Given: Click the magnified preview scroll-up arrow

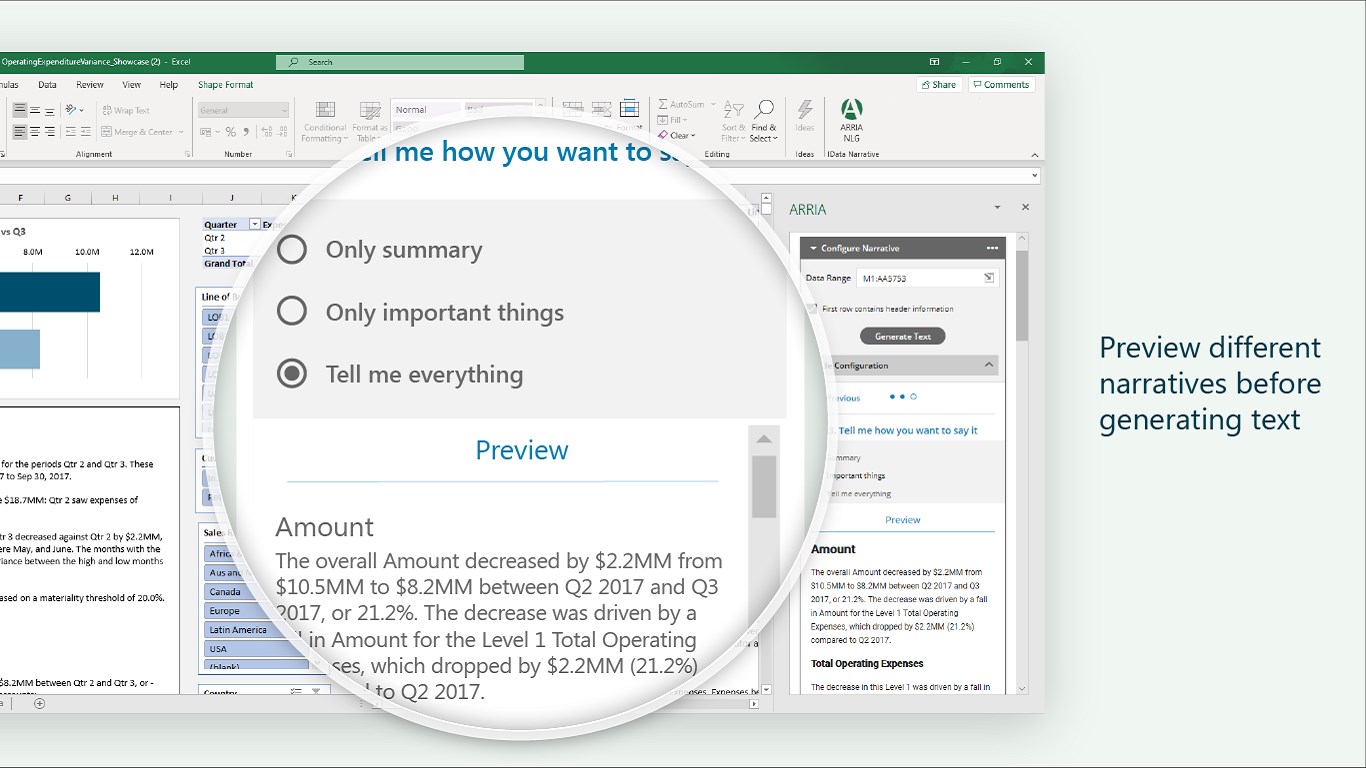Looking at the screenshot, I should (x=764, y=439).
